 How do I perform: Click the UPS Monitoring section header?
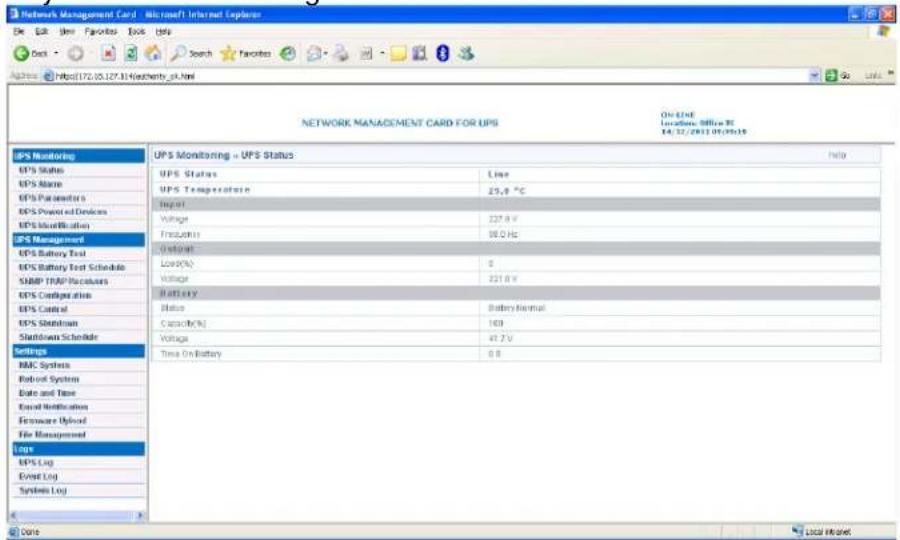coord(79,156)
